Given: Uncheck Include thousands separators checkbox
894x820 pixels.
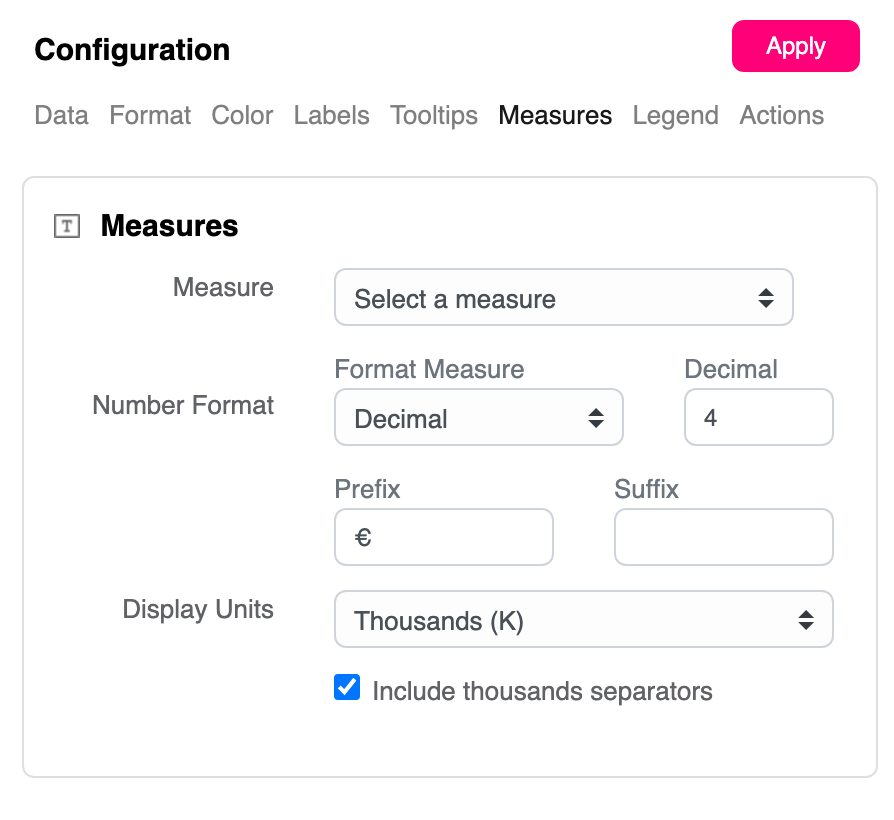Looking at the screenshot, I should 347,688.
